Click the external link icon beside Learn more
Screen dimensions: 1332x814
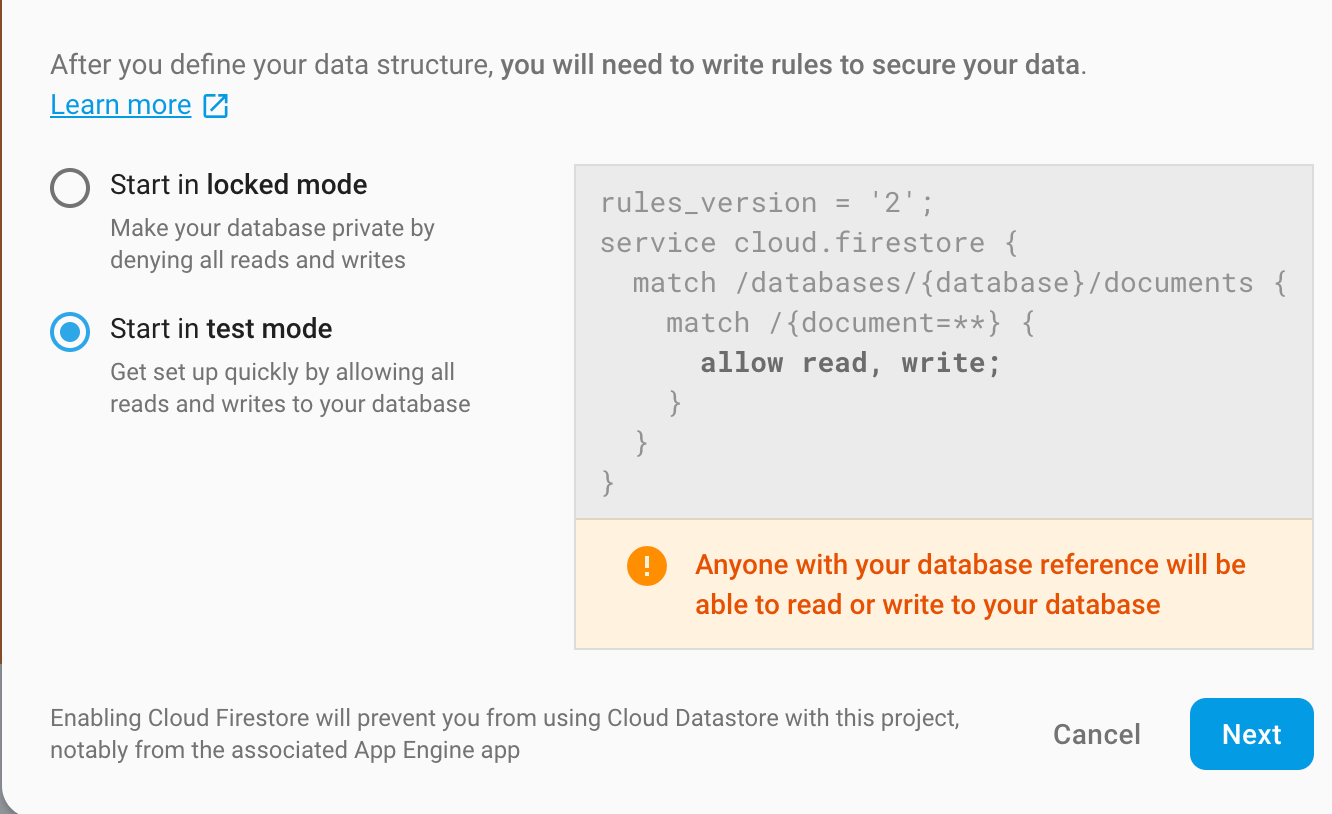coord(216,105)
